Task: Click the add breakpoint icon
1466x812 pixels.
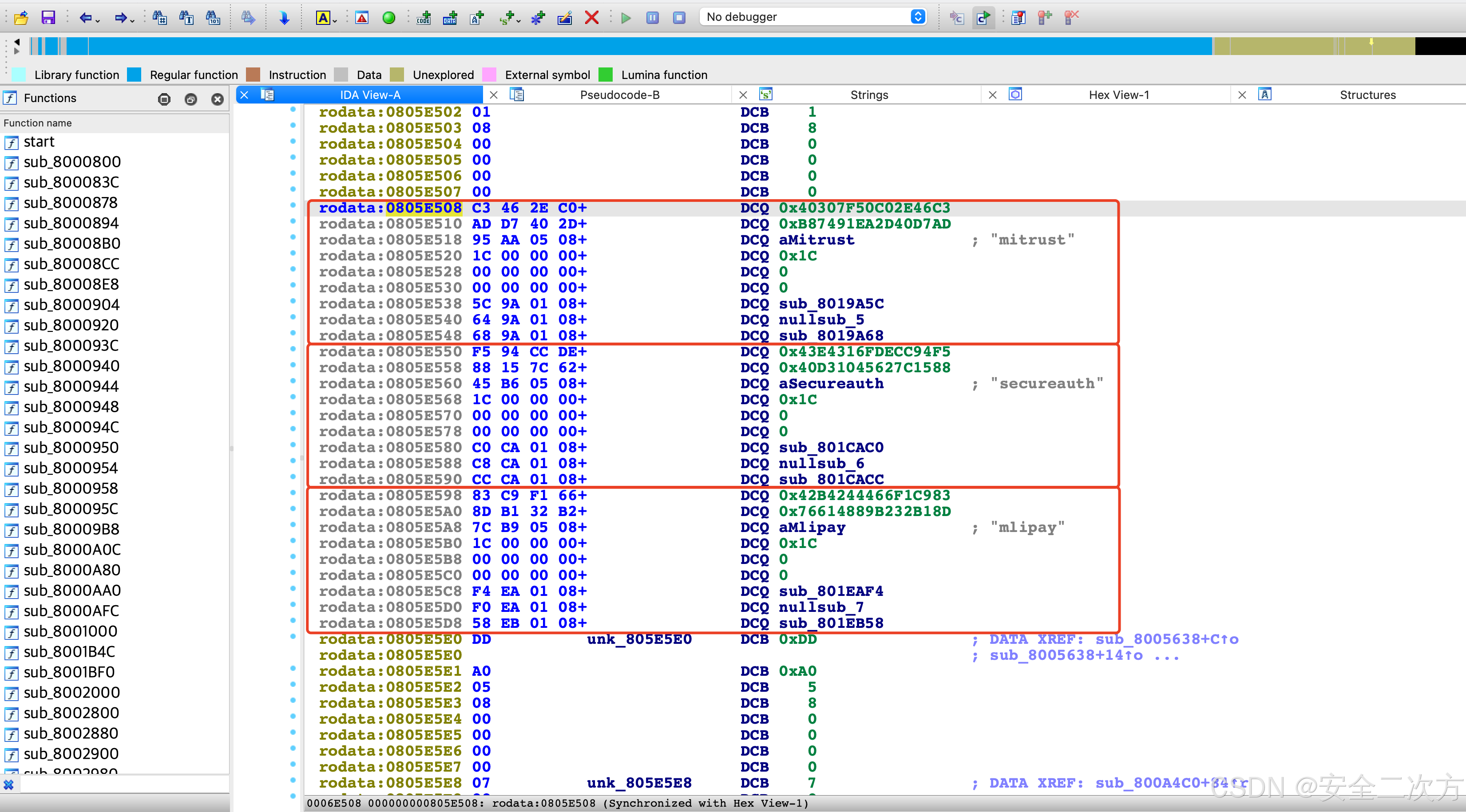Action: tap(1045, 18)
